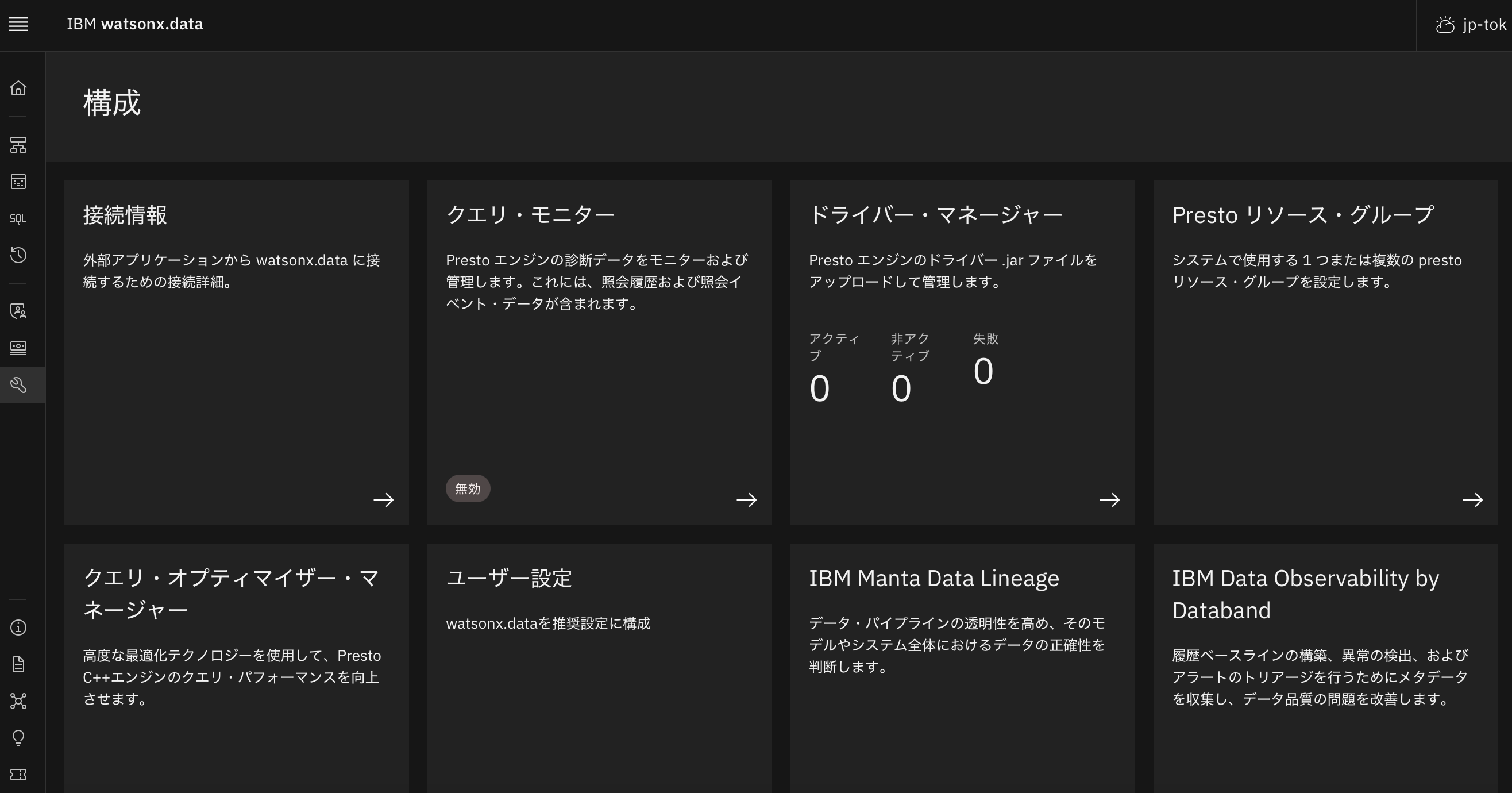This screenshot has height=793, width=1512.
Task: View query history via the clock icon
Action: coord(18,255)
